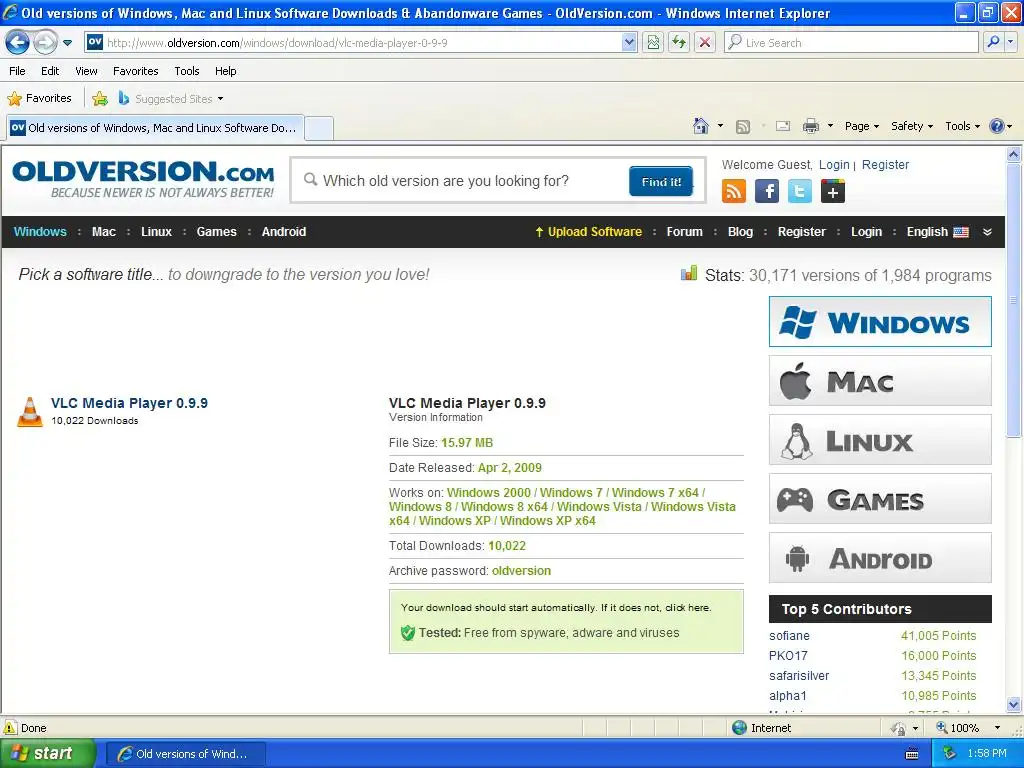This screenshot has width=1024, height=768.
Task: Open the Blog link in navigation bar
Action: coord(741,232)
